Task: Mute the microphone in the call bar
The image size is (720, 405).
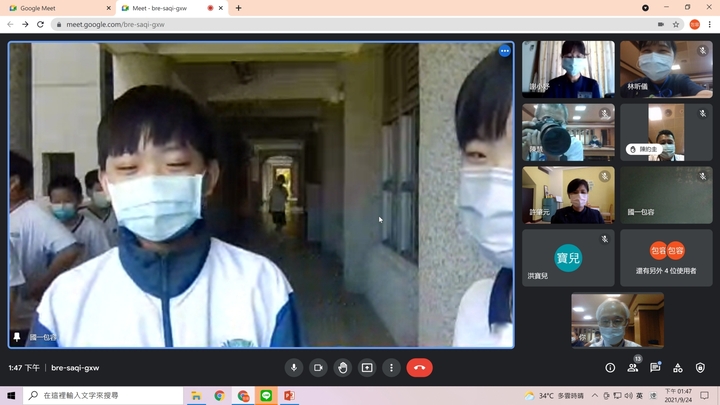Action: pos(294,368)
